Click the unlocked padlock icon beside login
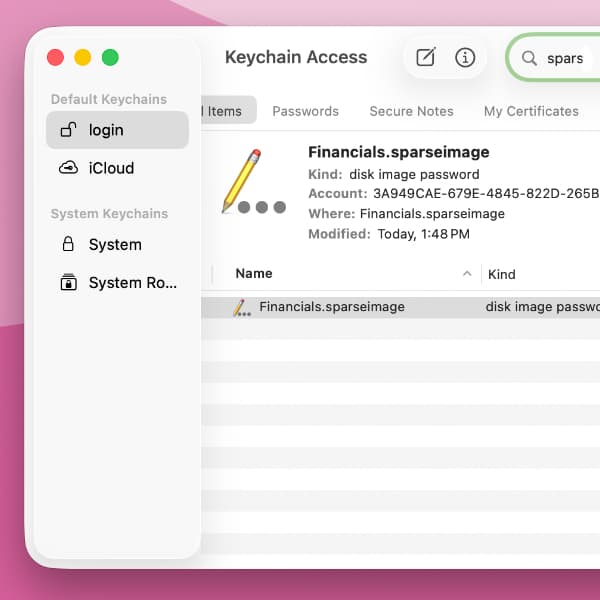 pyautogui.click(x=68, y=130)
